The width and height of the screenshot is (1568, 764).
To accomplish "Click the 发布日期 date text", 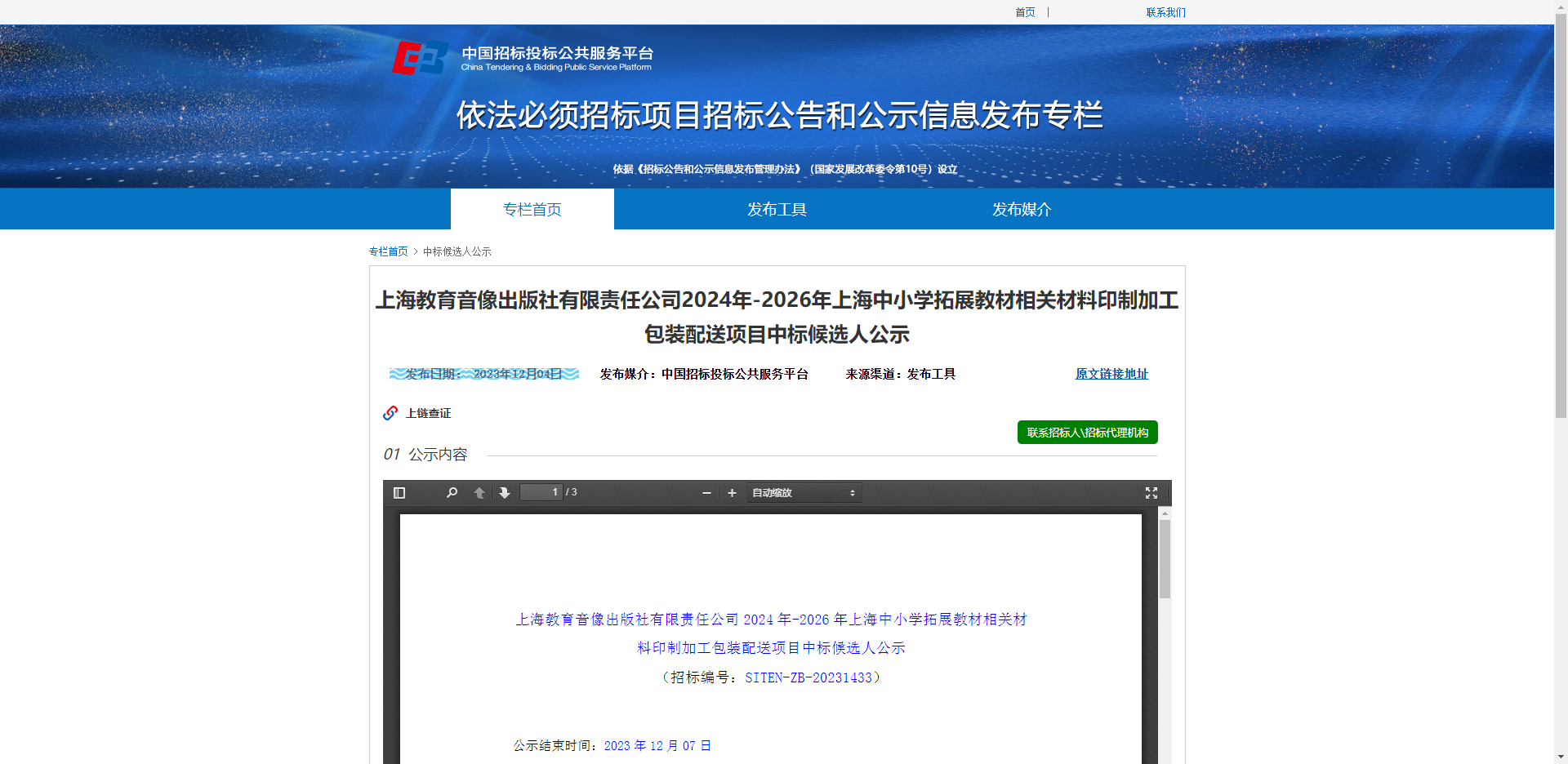I will pyautogui.click(x=484, y=374).
